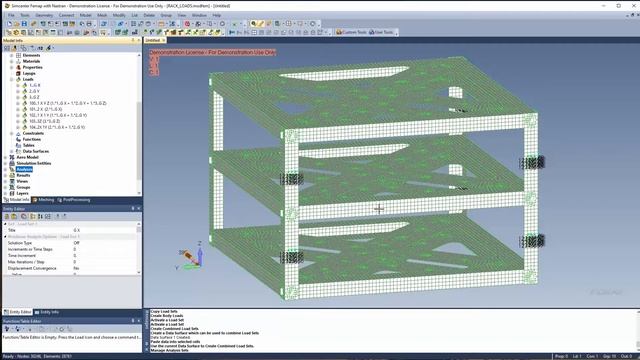Switch to the PostProcessing pane tab
Image resolution: width=640 pixels, height=360 pixels.
pos(74,200)
